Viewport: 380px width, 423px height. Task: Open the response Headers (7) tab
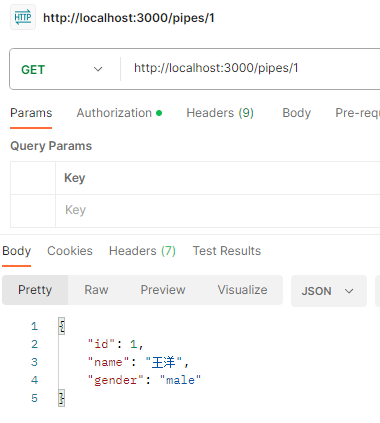click(x=142, y=251)
